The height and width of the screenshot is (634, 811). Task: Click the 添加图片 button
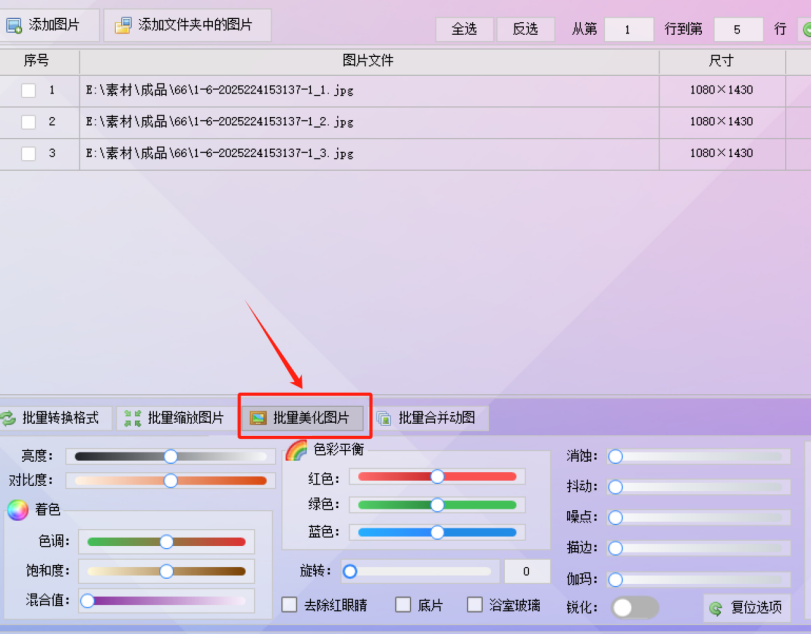49,25
